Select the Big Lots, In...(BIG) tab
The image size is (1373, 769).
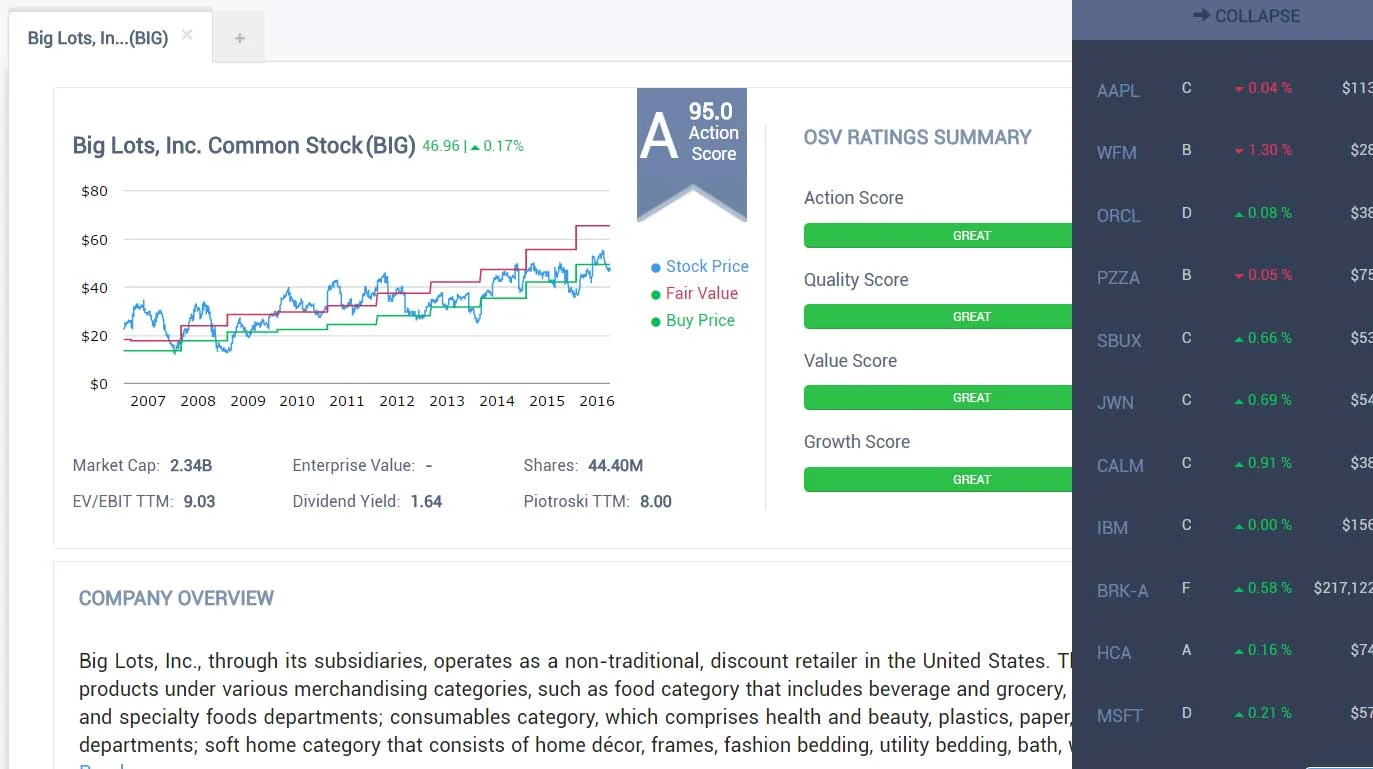(97, 39)
